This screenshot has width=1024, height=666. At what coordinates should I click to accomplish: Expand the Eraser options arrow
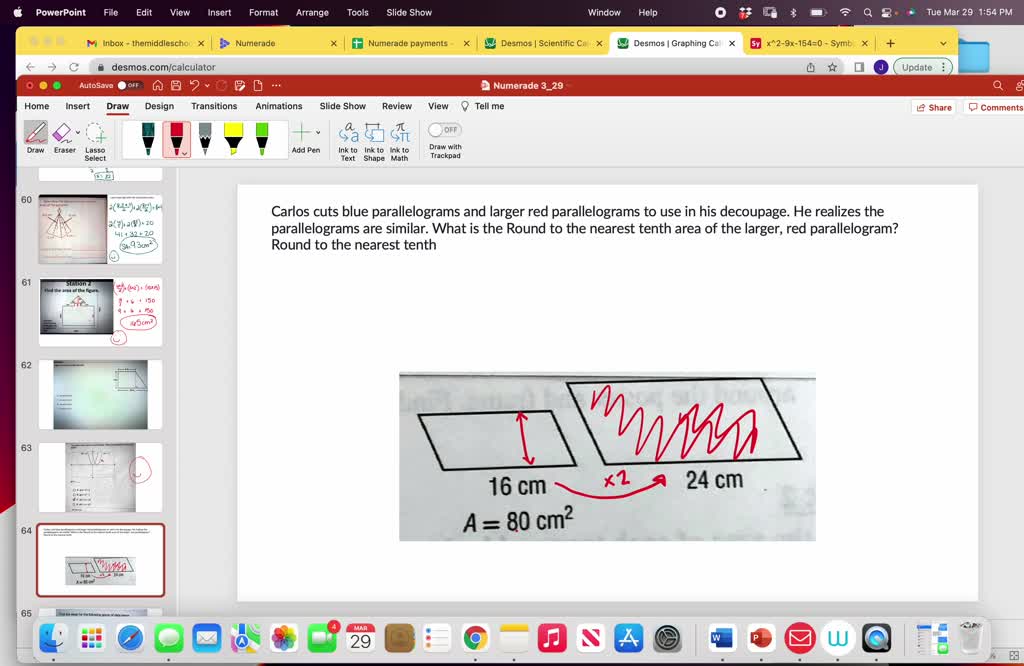click(x=78, y=132)
